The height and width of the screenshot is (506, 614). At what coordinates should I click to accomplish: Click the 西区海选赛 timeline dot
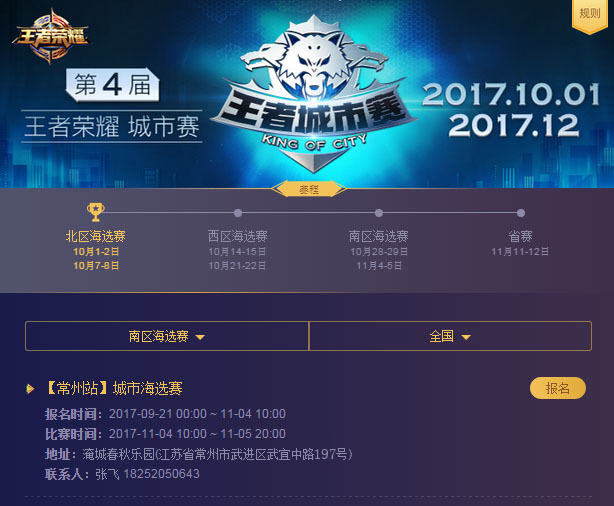click(238, 213)
